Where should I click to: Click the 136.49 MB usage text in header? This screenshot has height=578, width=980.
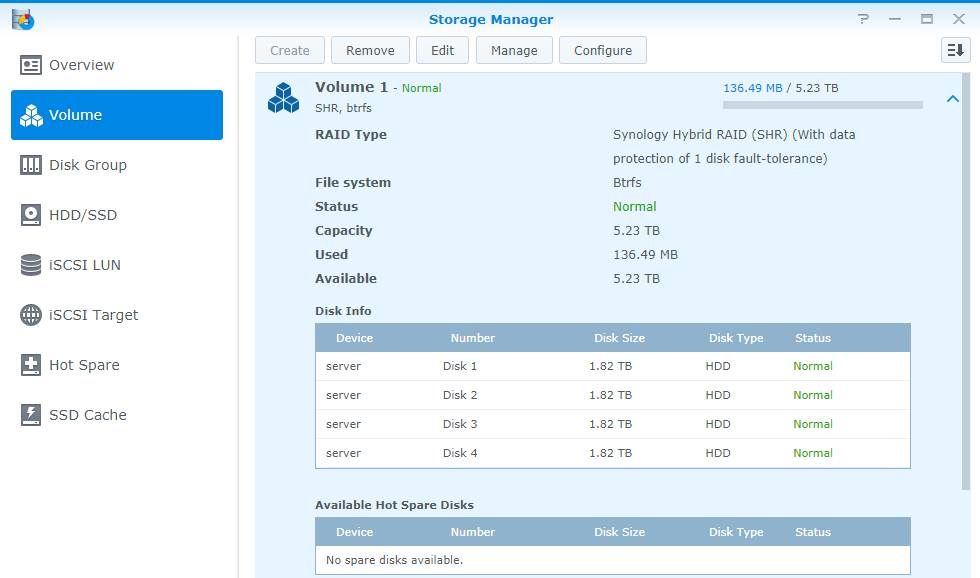pyautogui.click(x=752, y=88)
